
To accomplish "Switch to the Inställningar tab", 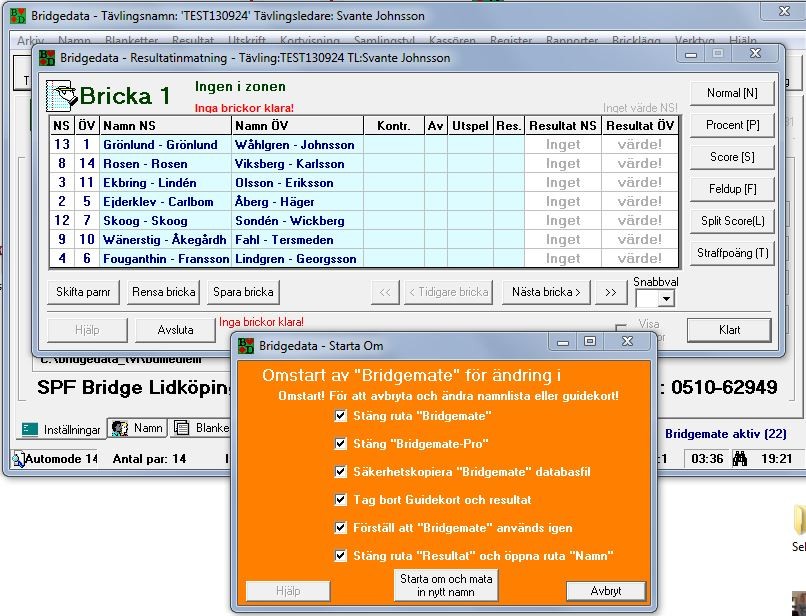I will pos(61,429).
